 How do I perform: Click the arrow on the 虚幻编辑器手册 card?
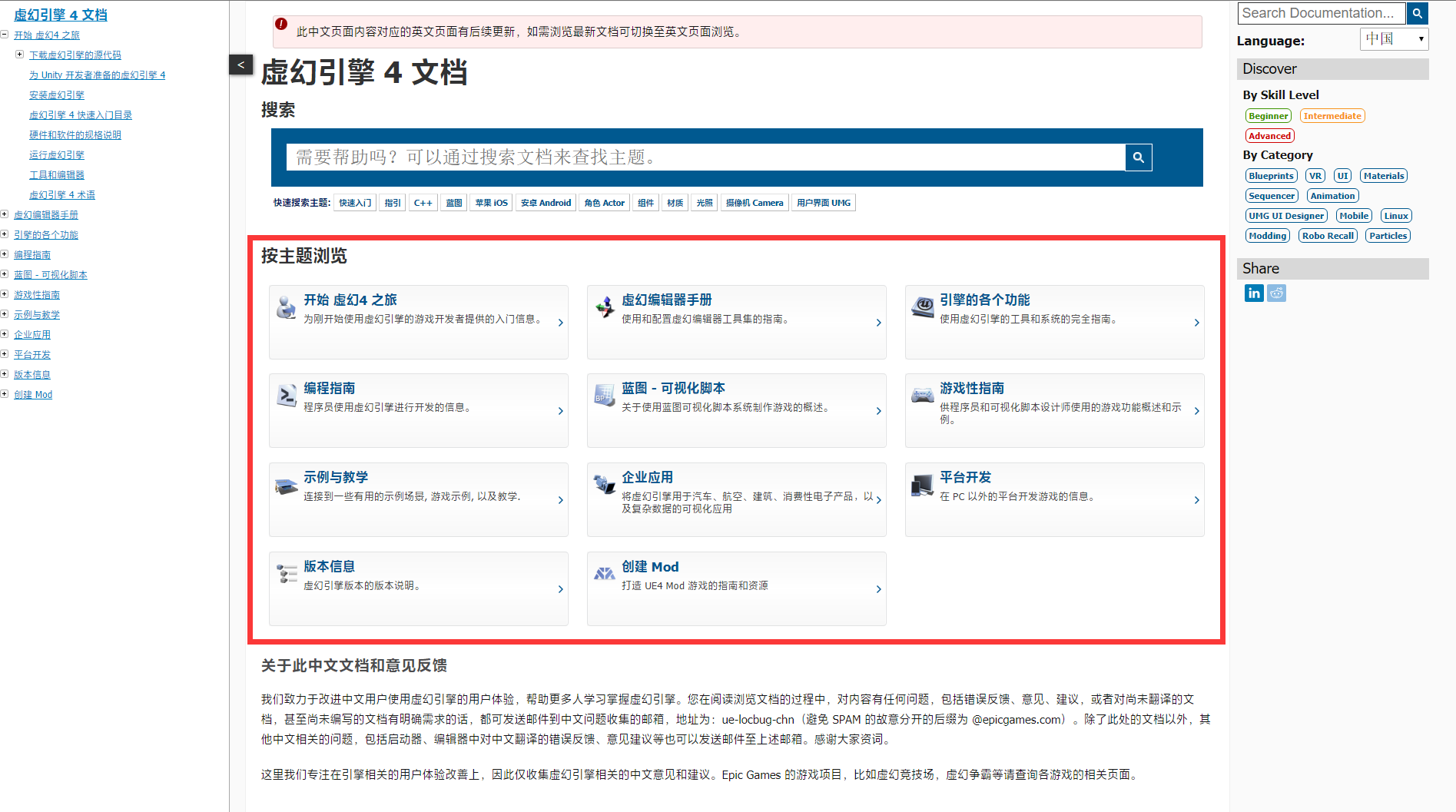pyautogui.click(x=879, y=323)
